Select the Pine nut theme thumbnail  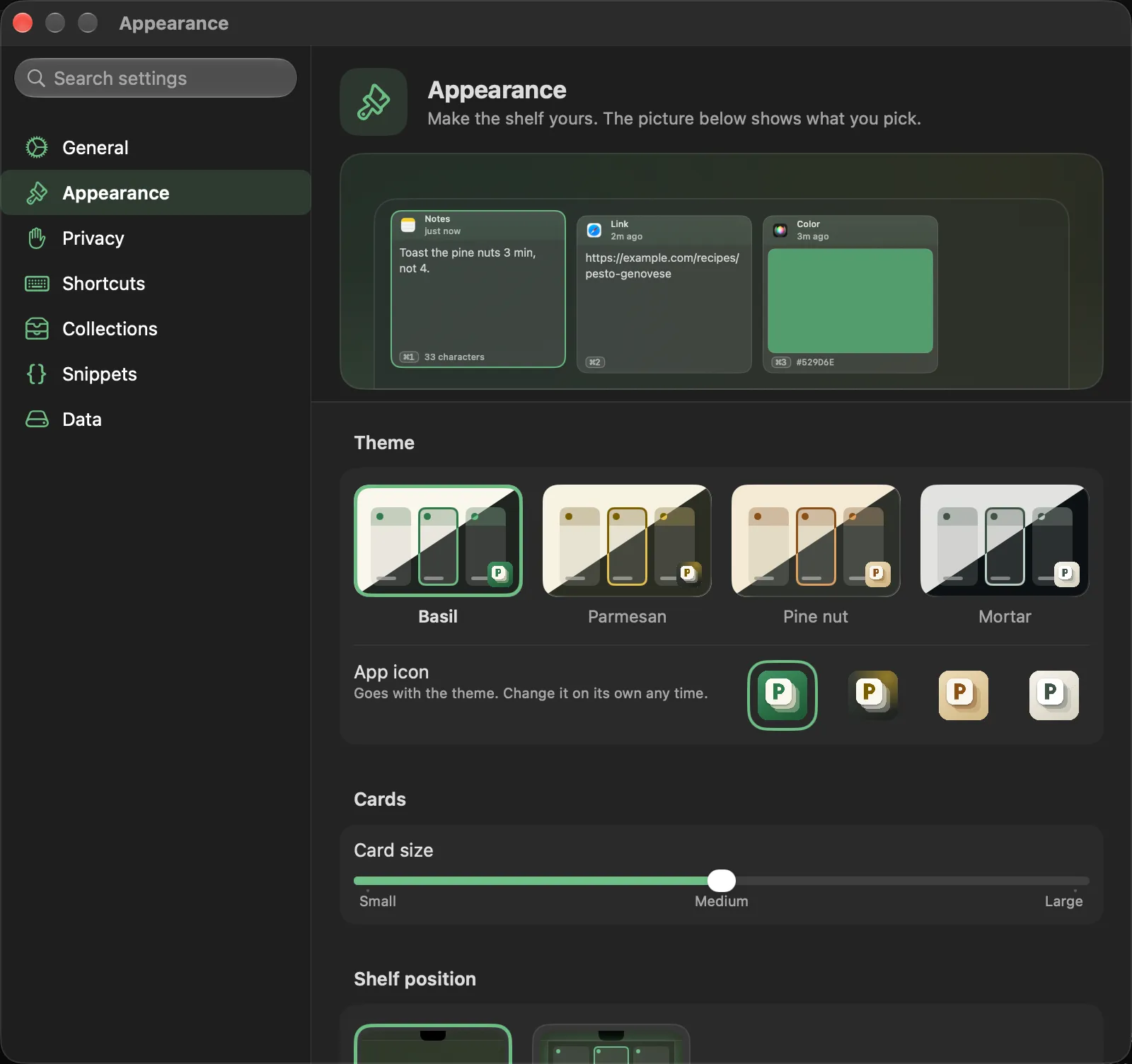pyautogui.click(x=816, y=540)
